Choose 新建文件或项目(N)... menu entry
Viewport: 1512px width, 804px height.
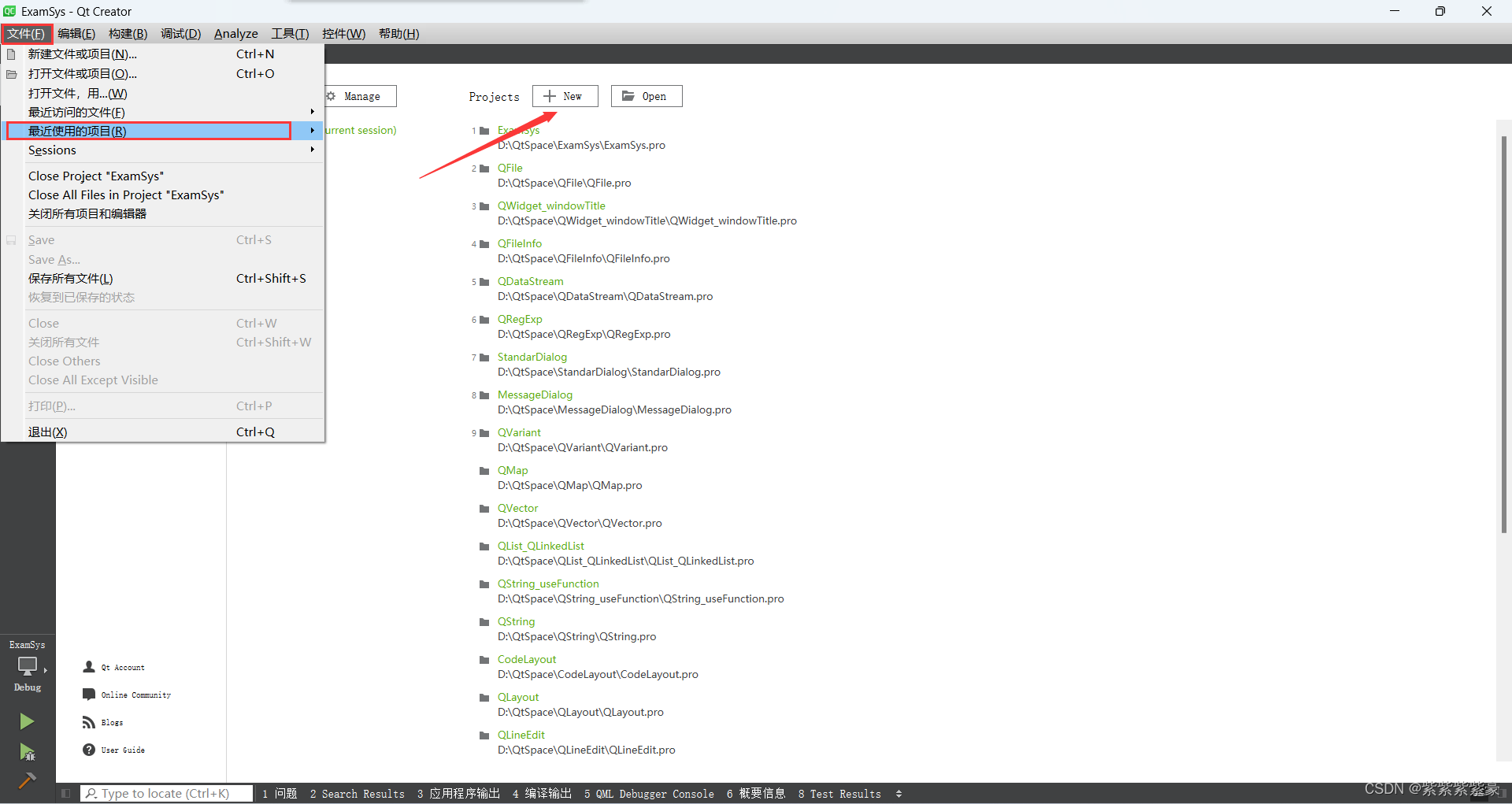pos(163,54)
